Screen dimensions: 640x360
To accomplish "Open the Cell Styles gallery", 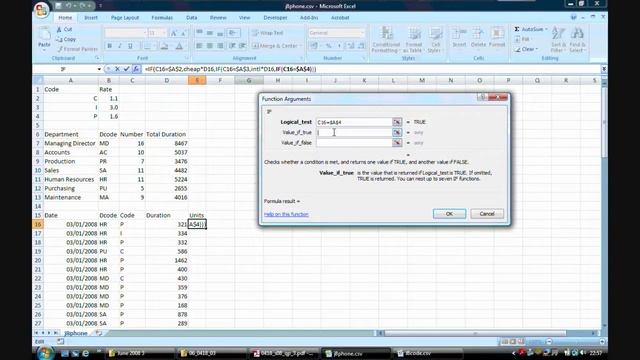I will tap(435, 40).
